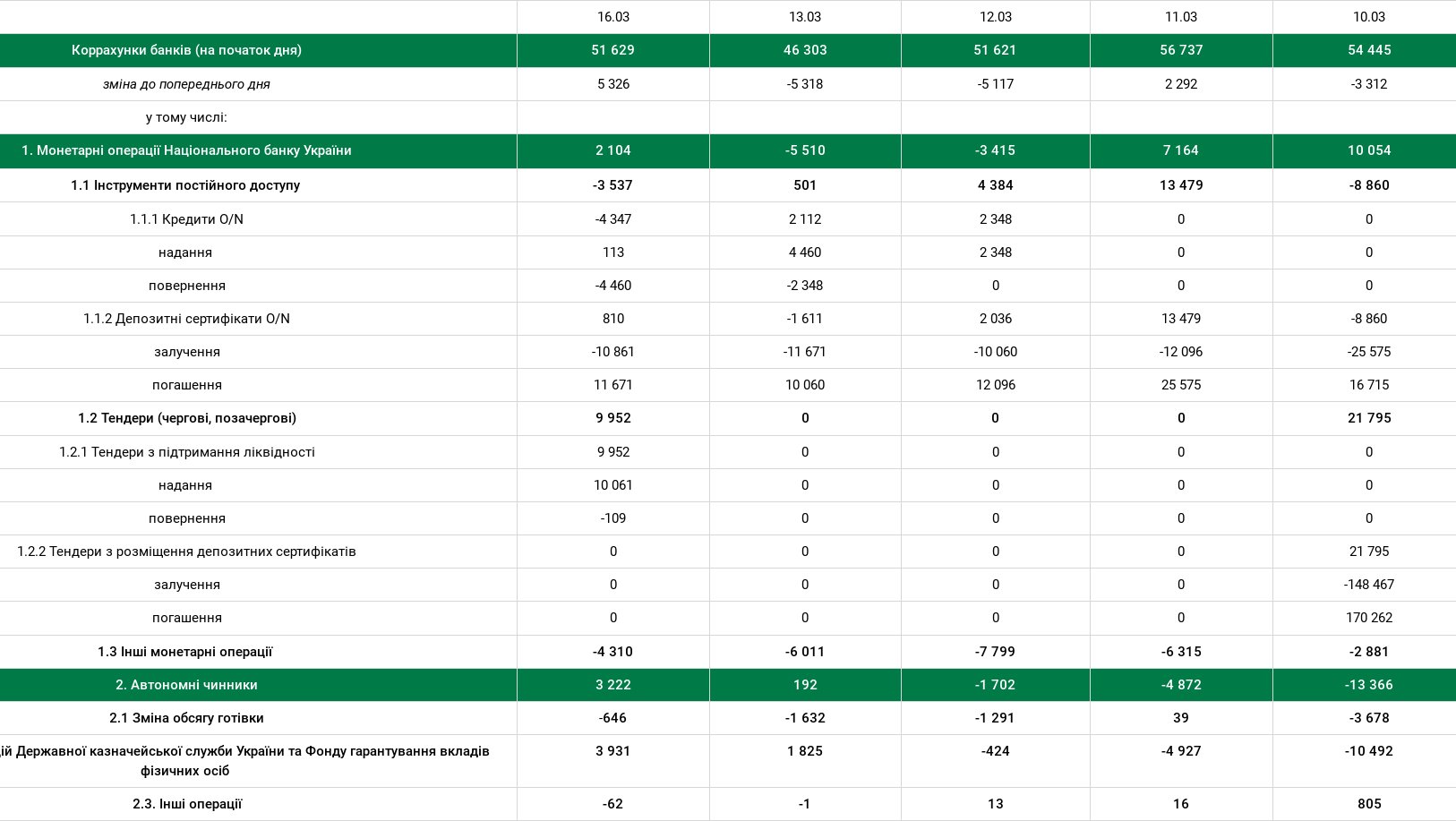Image resolution: width=1456 pixels, height=821 pixels.
Task: Select the value 2 036 cell
Action: tap(995, 319)
